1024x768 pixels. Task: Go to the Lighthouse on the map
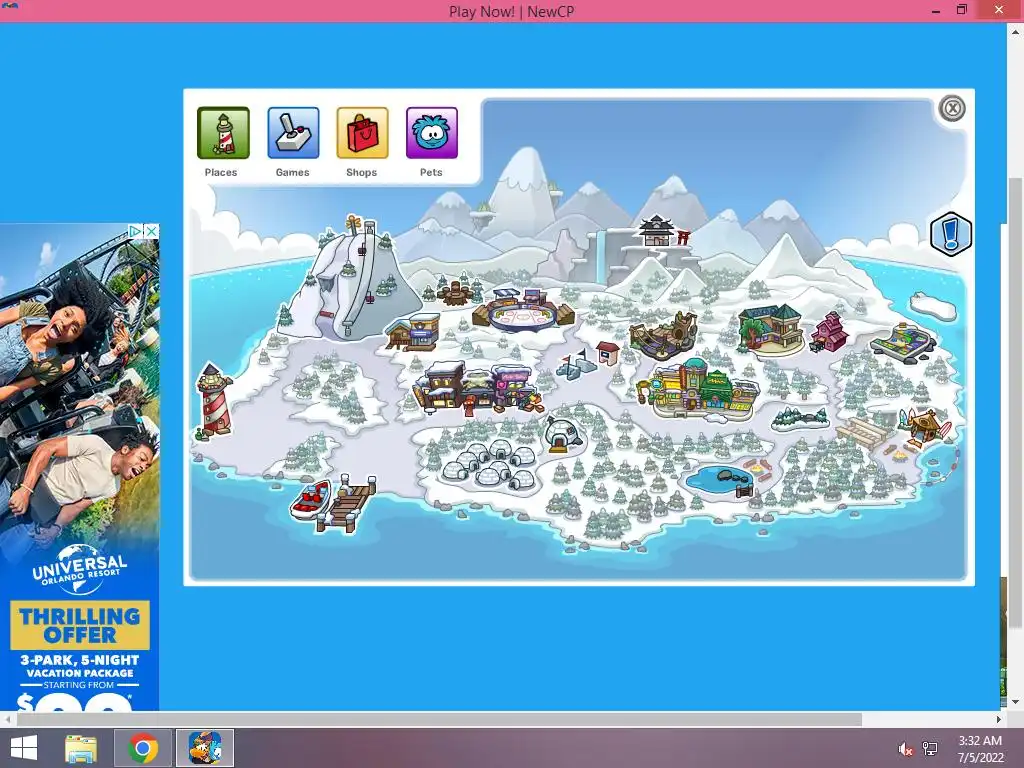click(214, 400)
